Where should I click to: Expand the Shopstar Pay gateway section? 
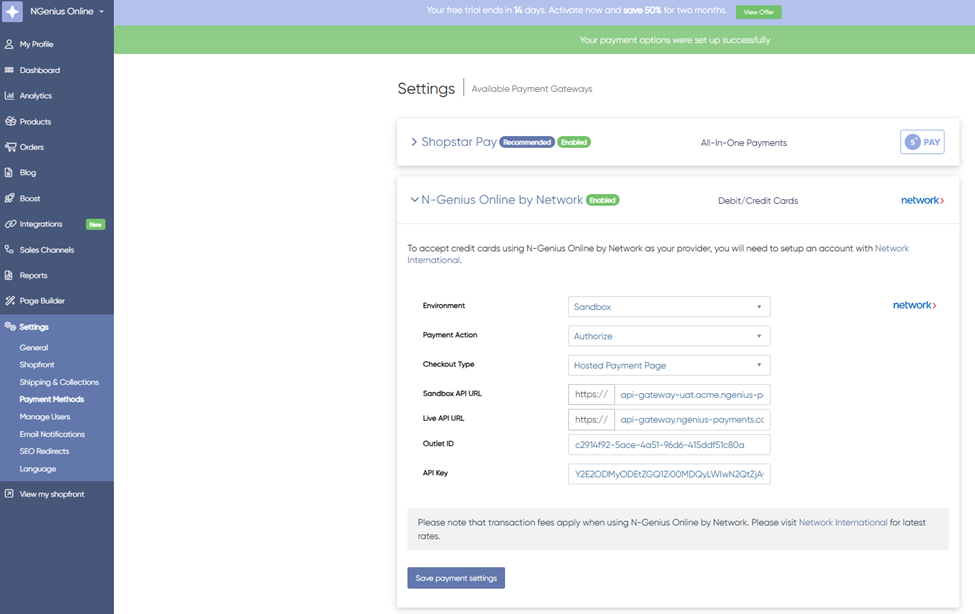click(x=414, y=142)
